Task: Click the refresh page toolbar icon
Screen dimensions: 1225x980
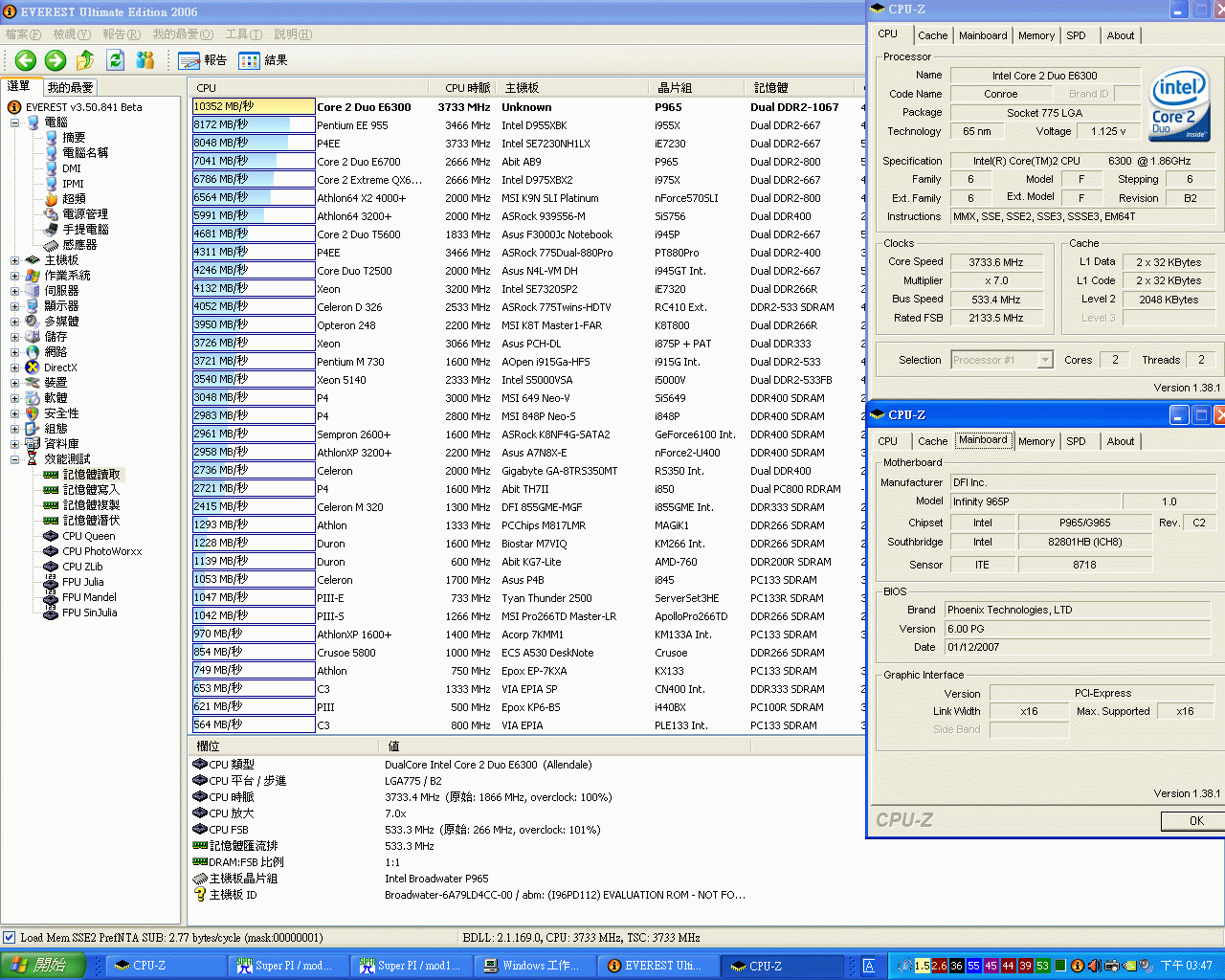Action: (116, 60)
